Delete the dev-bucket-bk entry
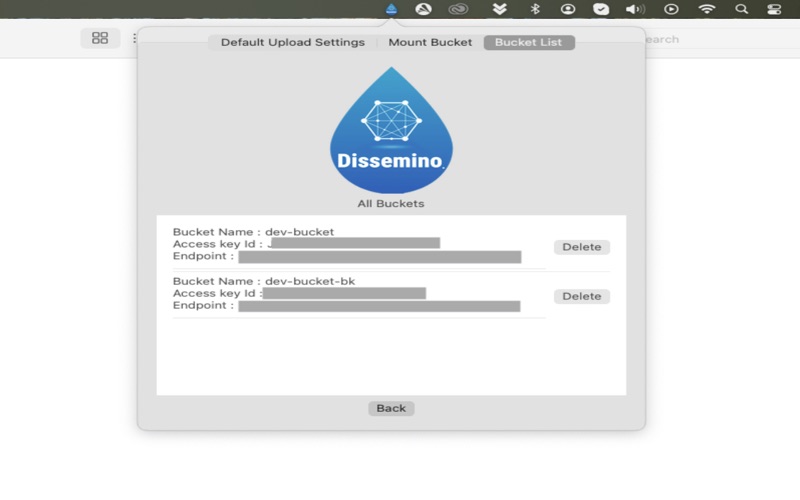Image resolution: width=800 pixels, height=500 pixels. point(582,296)
